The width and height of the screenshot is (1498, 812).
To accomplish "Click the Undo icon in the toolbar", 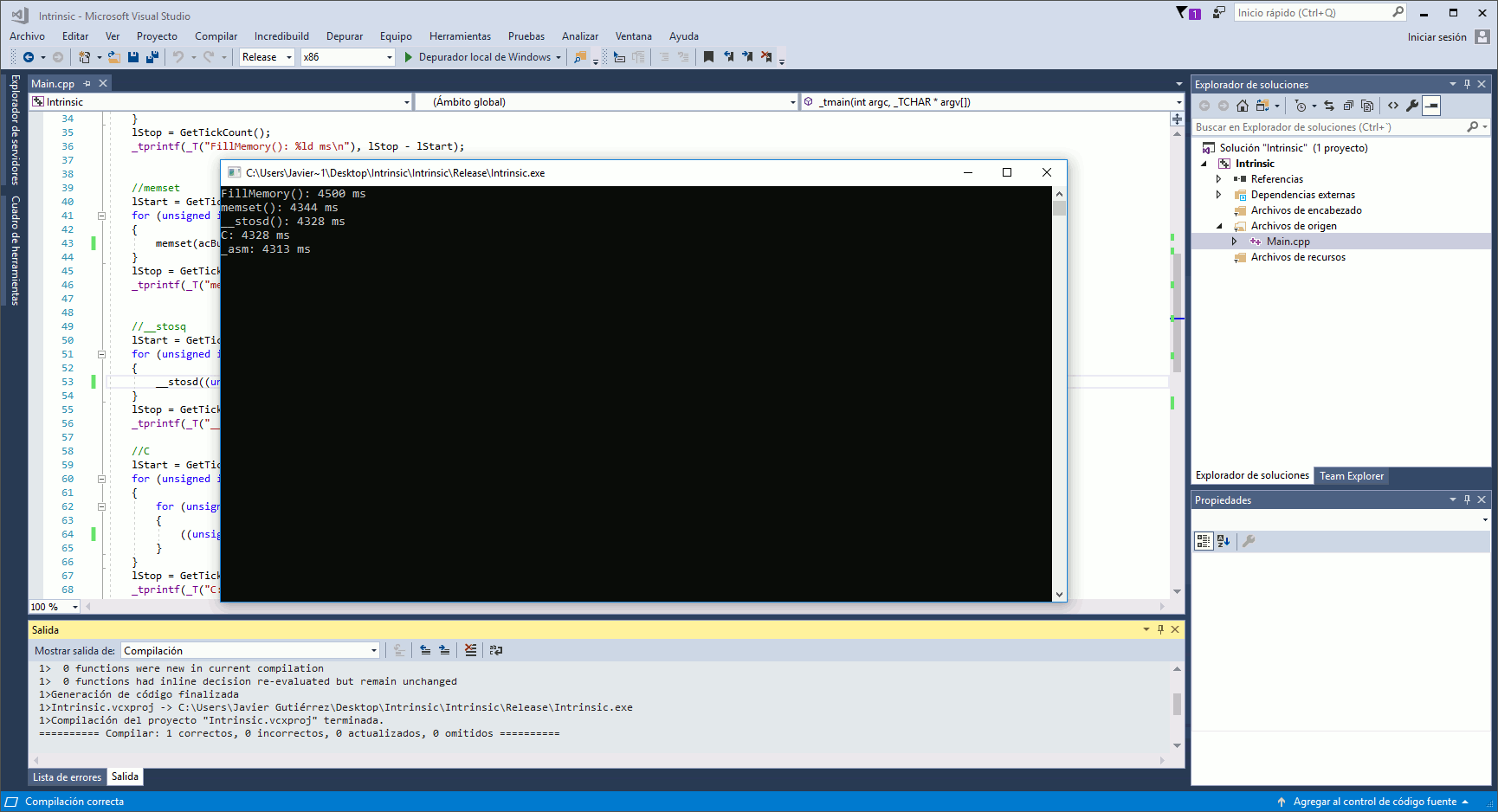I will 178,56.
